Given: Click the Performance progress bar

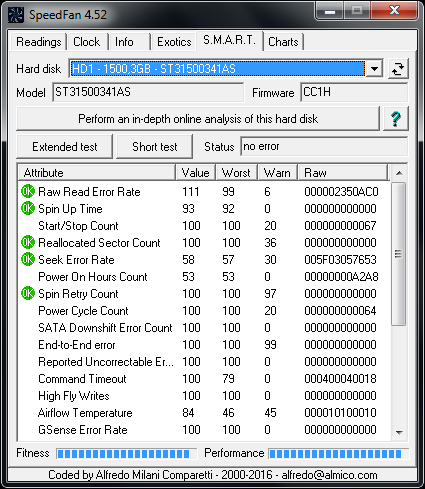Looking at the screenshot, I should [338, 453].
